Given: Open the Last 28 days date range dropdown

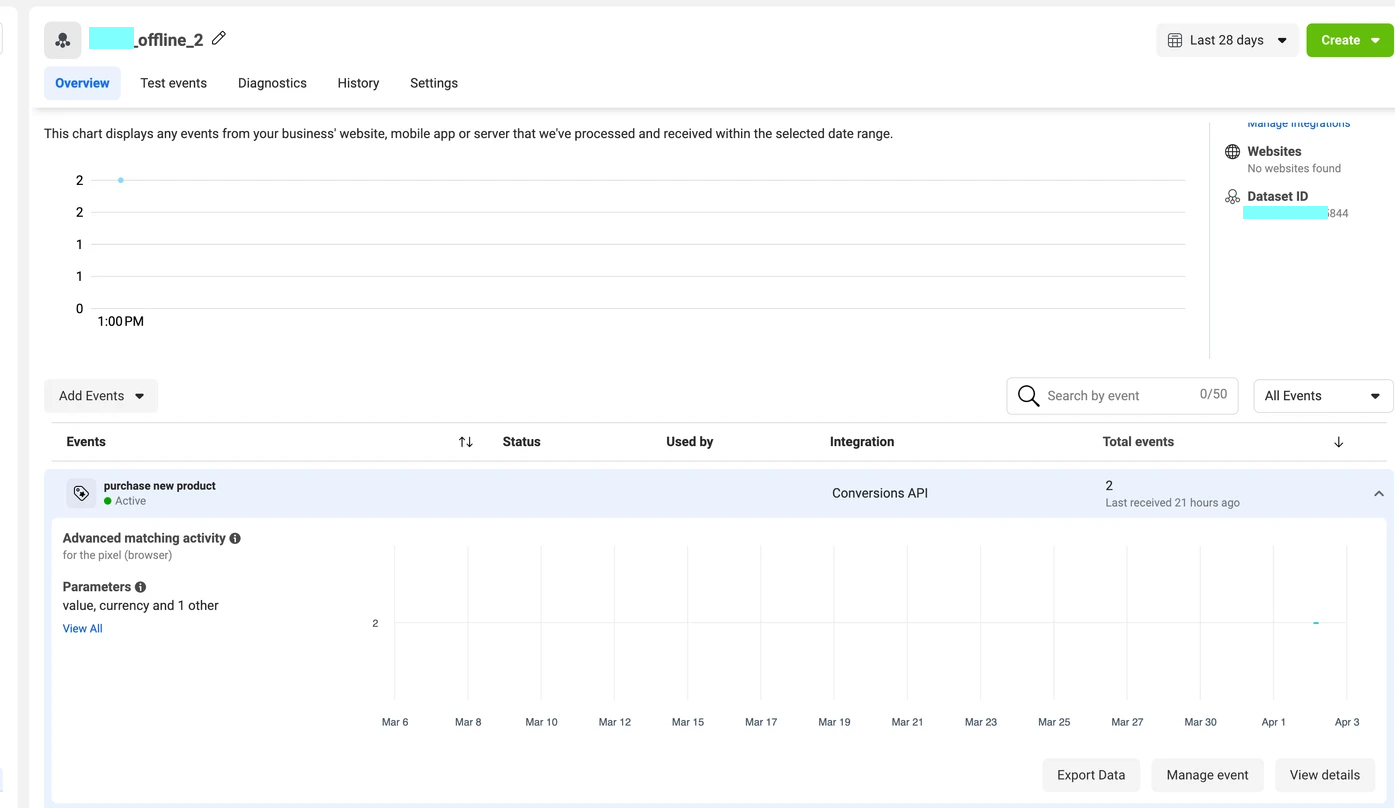Looking at the screenshot, I should click(1227, 40).
